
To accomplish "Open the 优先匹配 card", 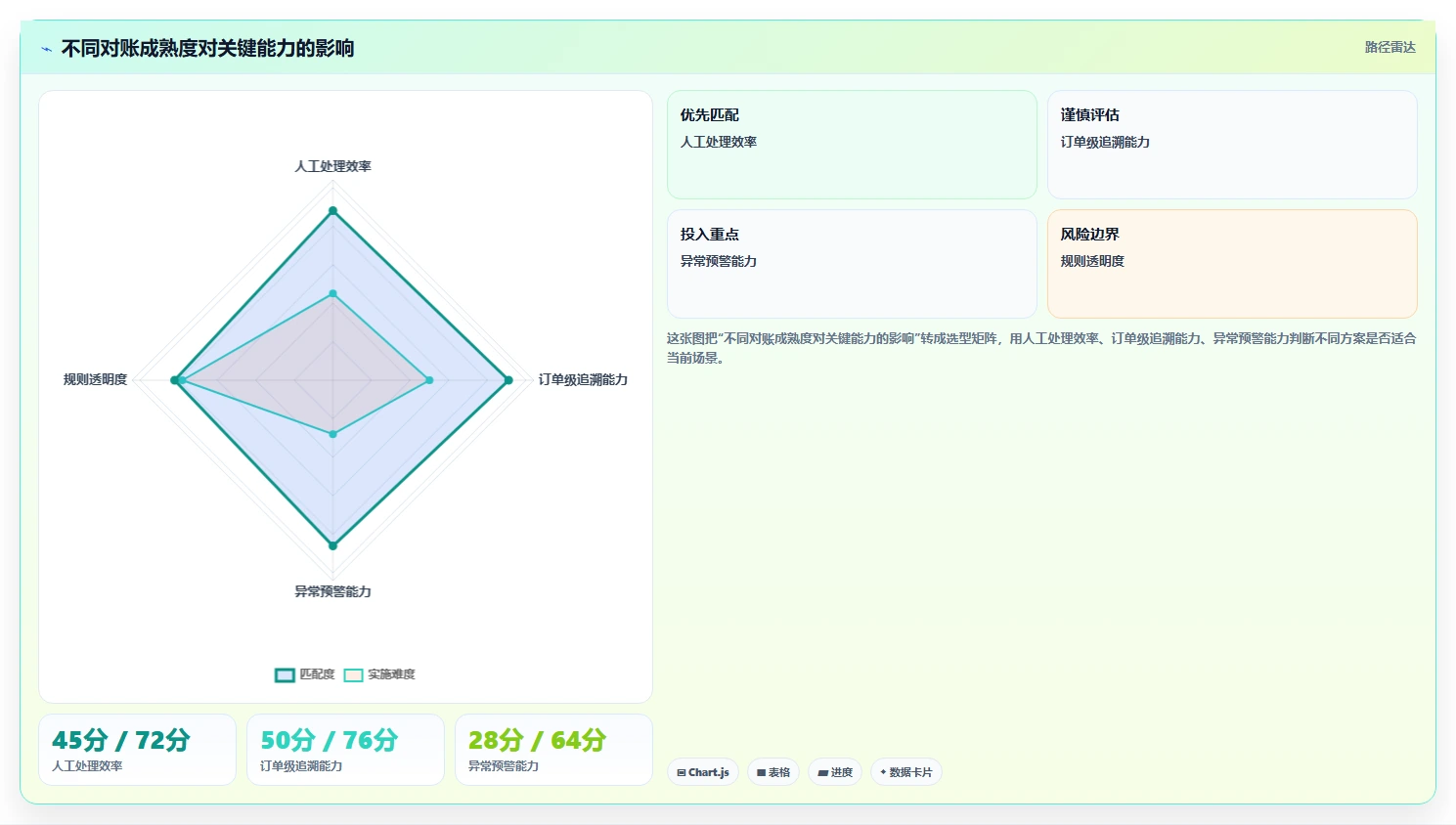I will [852, 145].
